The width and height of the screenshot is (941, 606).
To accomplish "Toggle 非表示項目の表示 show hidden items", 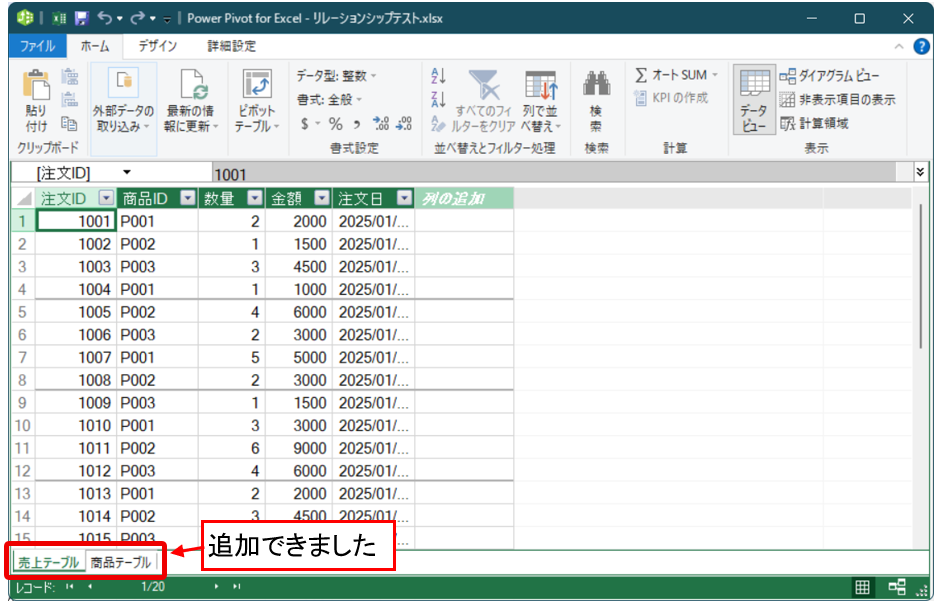I will (x=837, y=100).
